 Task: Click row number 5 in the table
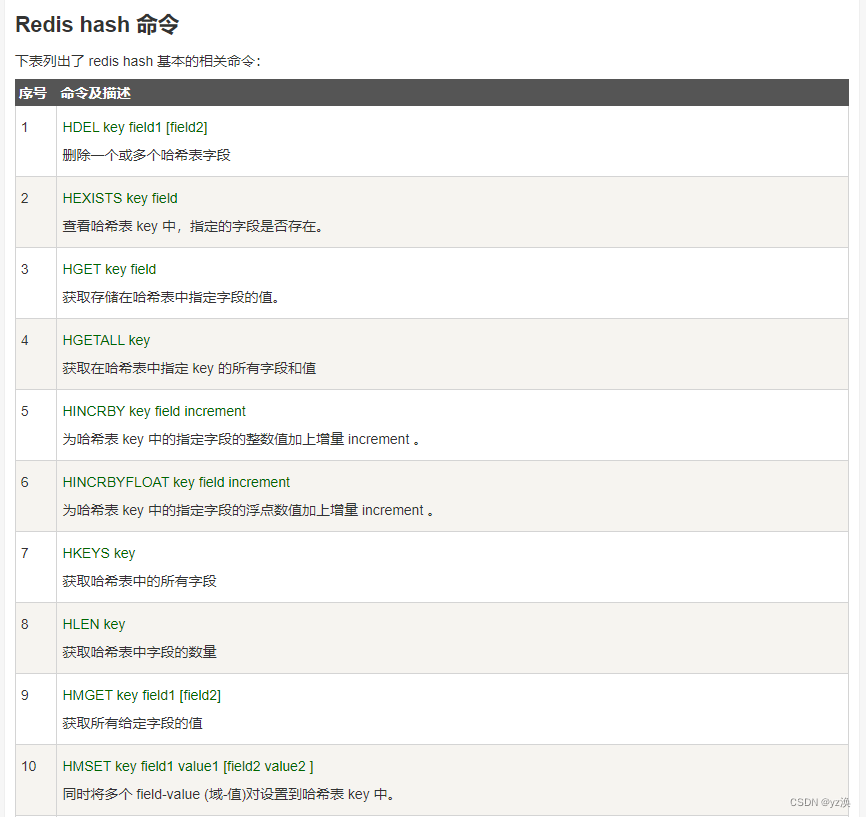click(x=24, y=411)
